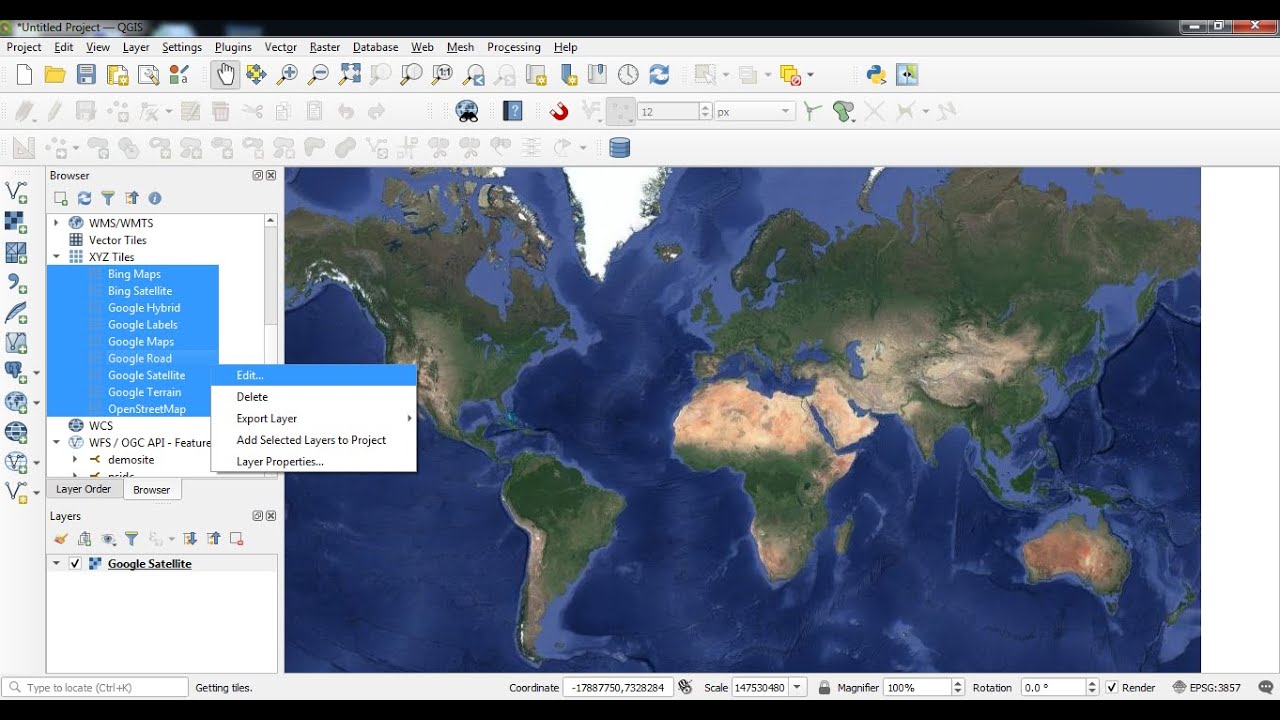Open a project with the folder icon
The width and height of the screenshot is (1280, 720).
click(x=55, y=75)
